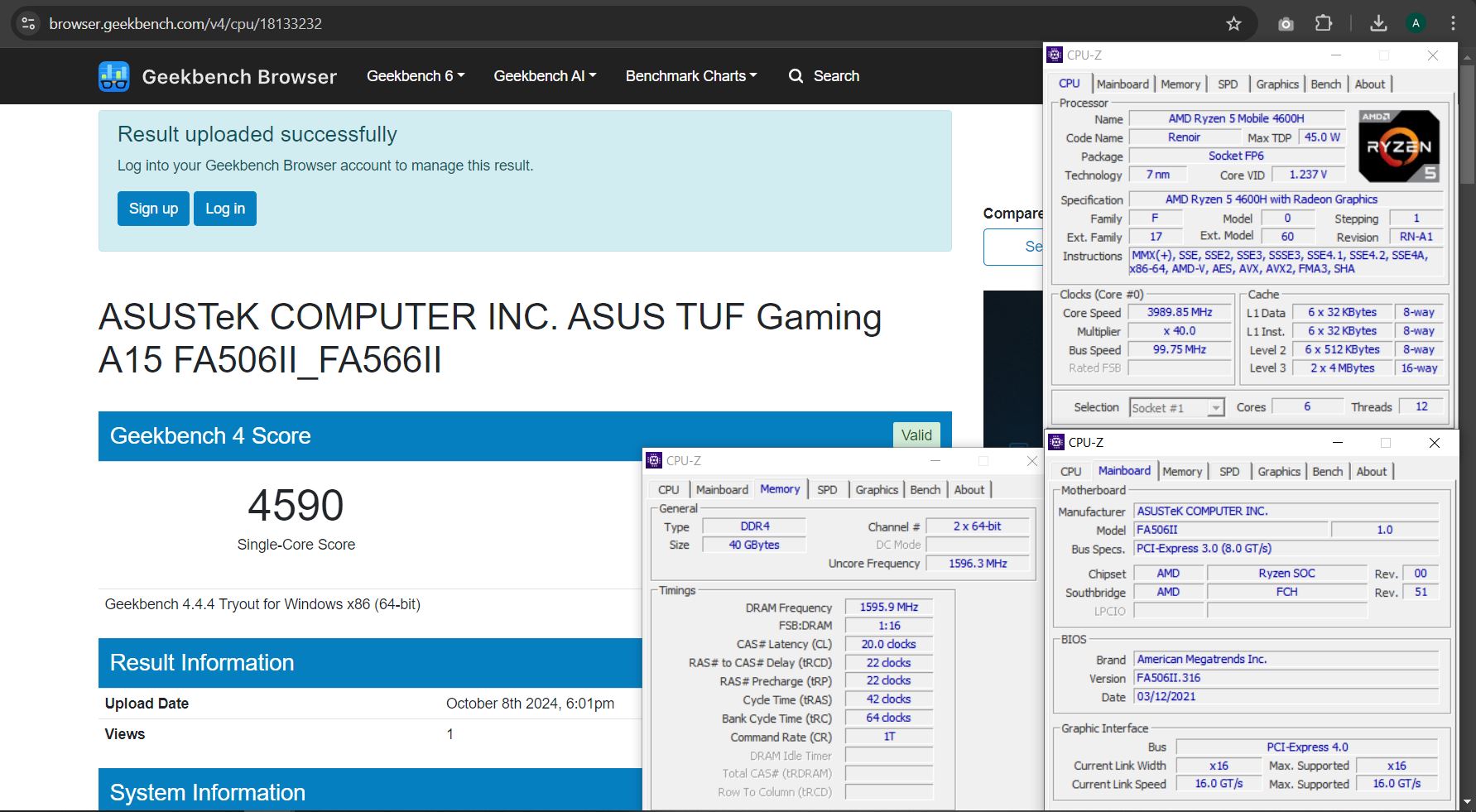Select SPD tab in CPU-Z Memory window
The image size is (1476, 812).
click(827, 490)
